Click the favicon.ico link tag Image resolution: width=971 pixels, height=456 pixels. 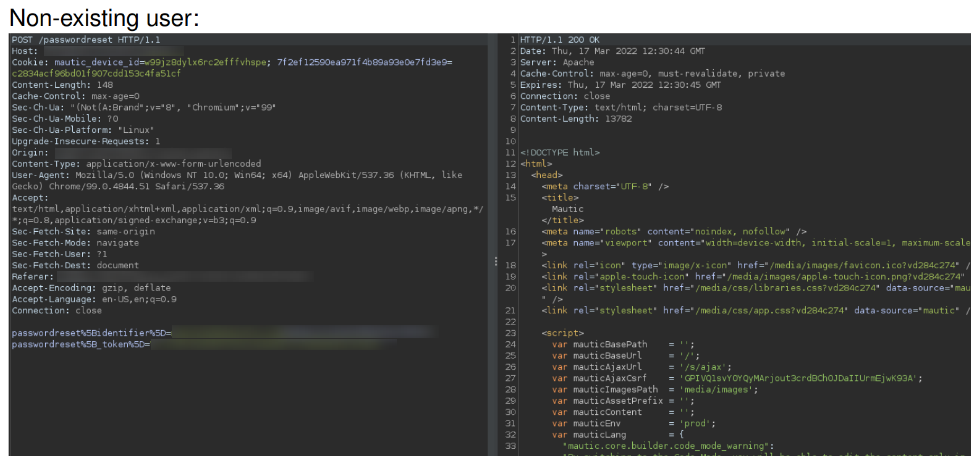point(756,265)
